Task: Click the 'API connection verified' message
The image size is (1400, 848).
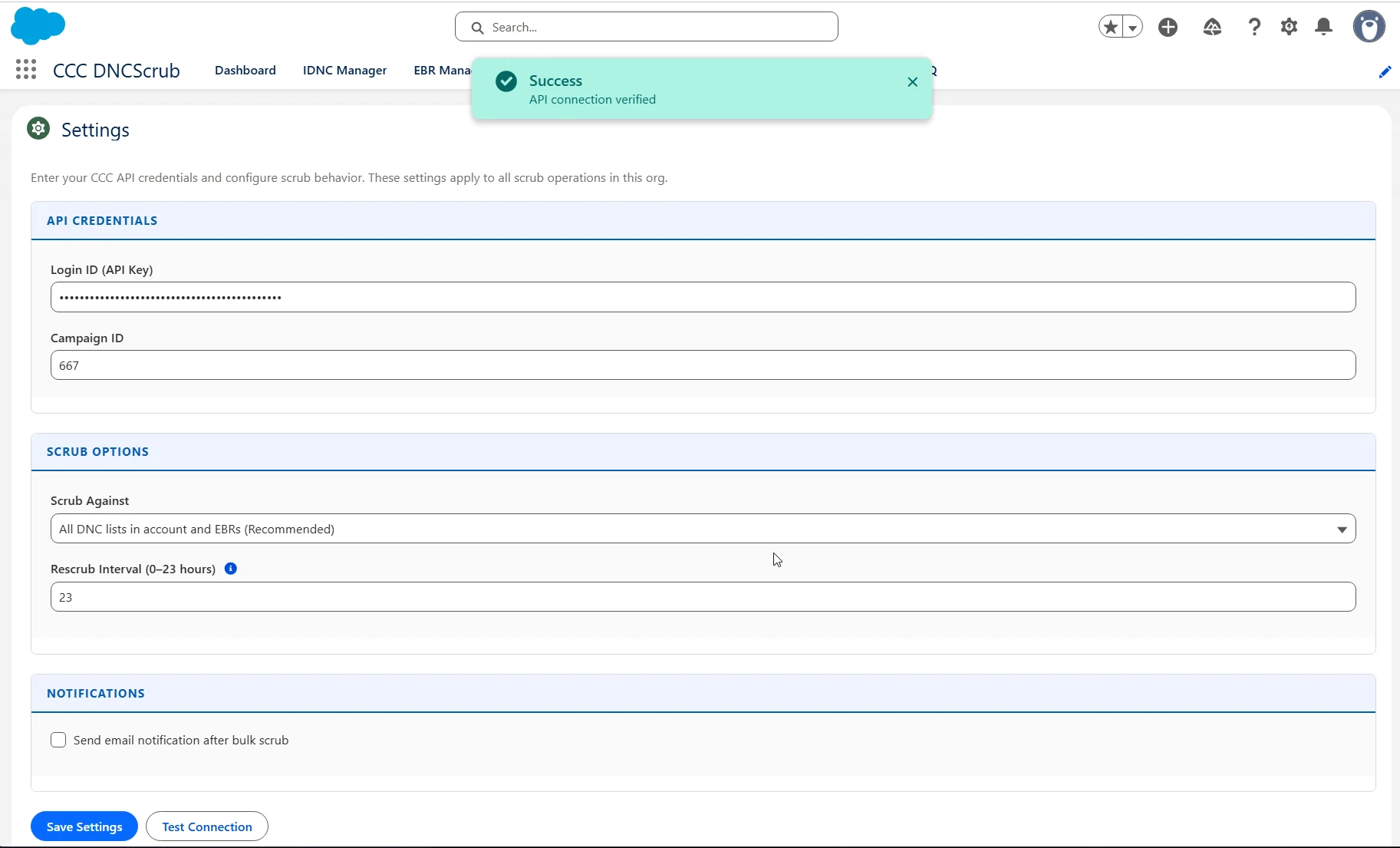Action: click(x=592, y=100)
